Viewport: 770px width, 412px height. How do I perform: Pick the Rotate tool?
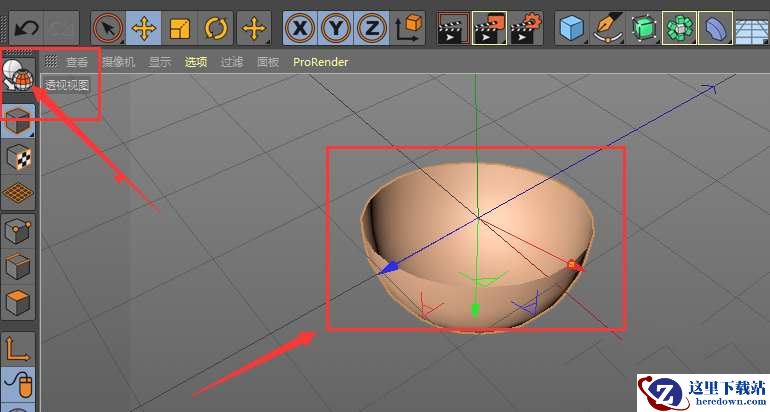coord(216,29)
